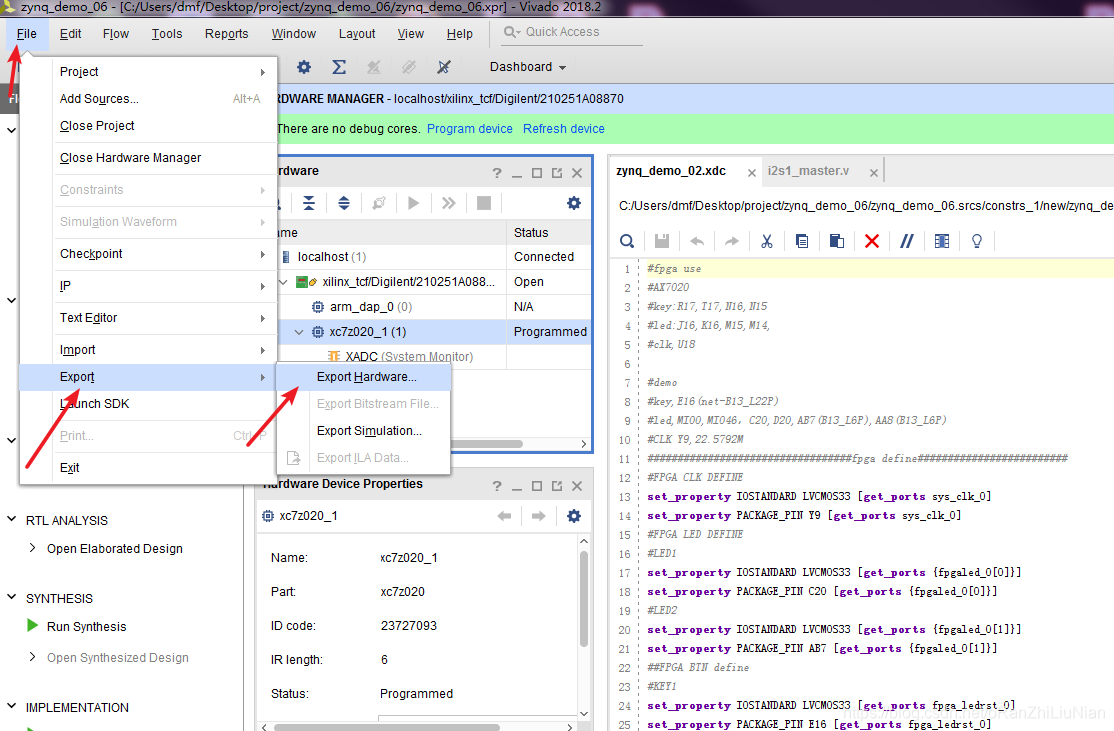This screenshot has width=1114, height=731.
Task: Click the auto re-trigger icon in hardware toolbar
Action: tap(379, 203)
